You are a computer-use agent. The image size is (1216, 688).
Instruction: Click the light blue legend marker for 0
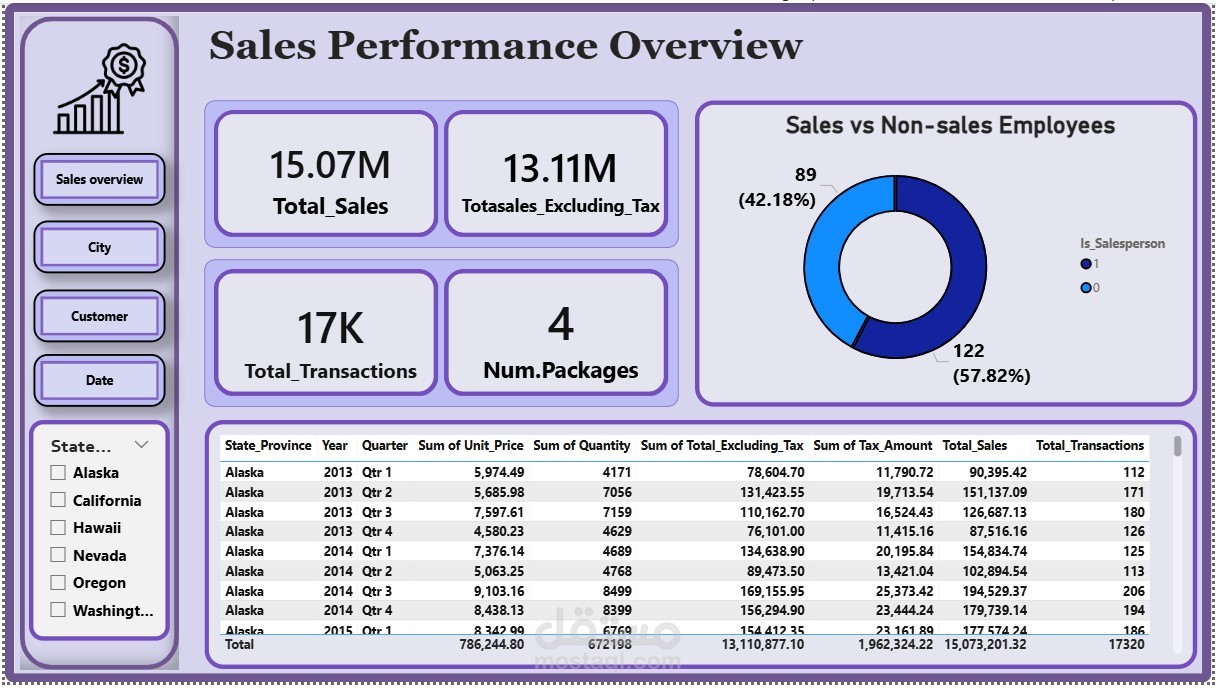[x=1085, y=288]
